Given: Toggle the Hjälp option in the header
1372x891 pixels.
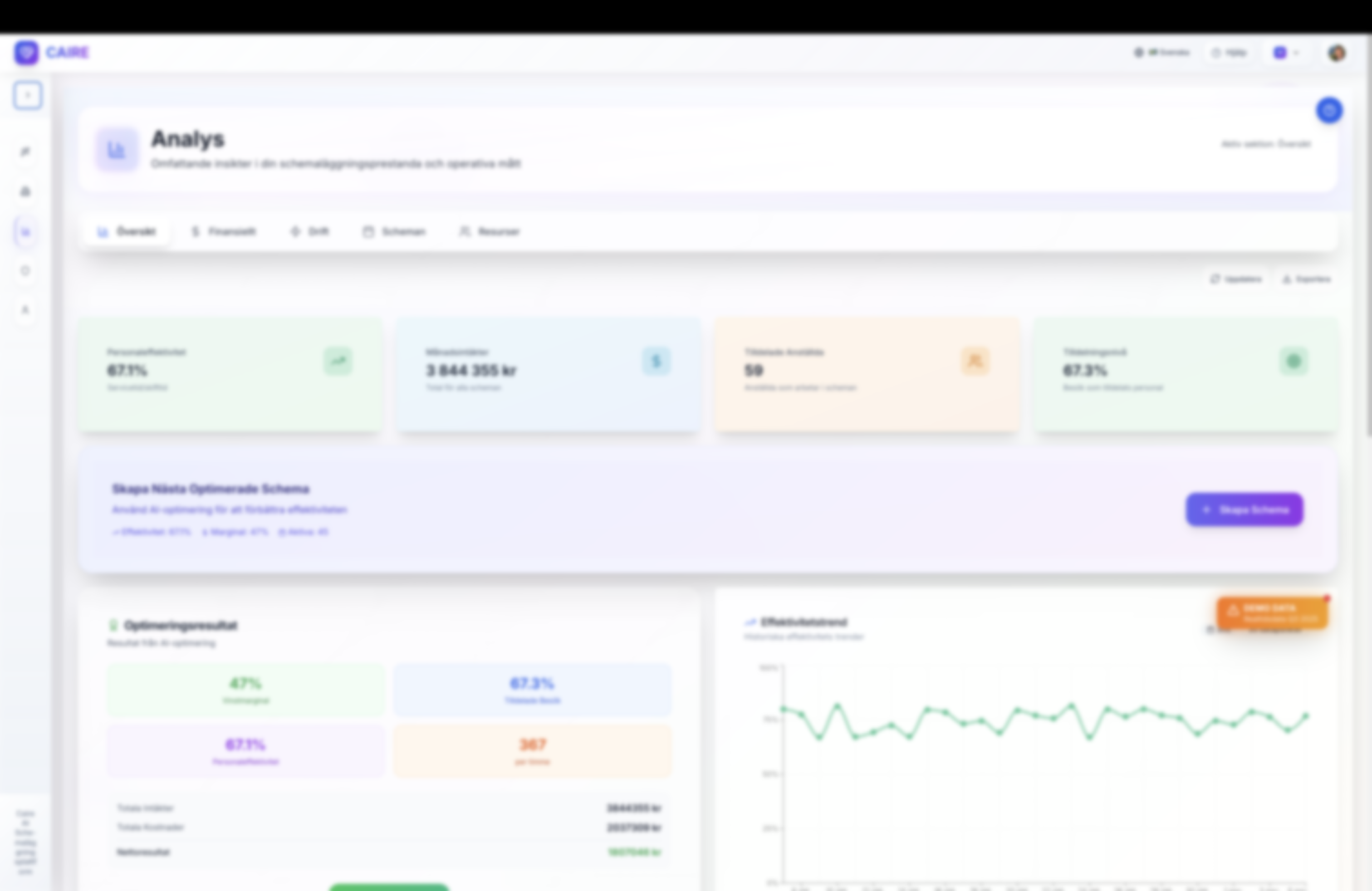Looking at the screenshot, I should coord(1230,53).
